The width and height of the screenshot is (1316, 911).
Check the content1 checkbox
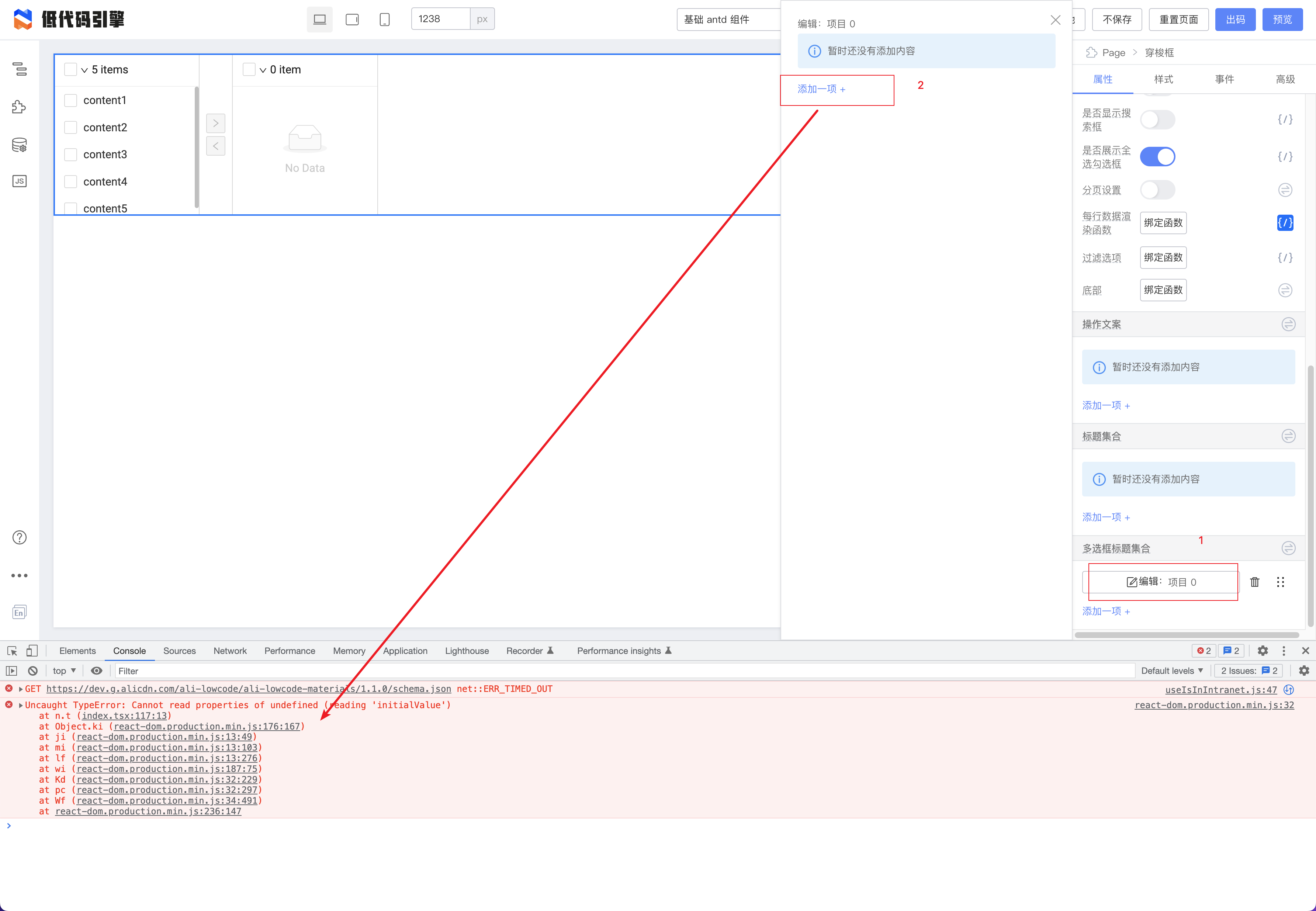71,100
